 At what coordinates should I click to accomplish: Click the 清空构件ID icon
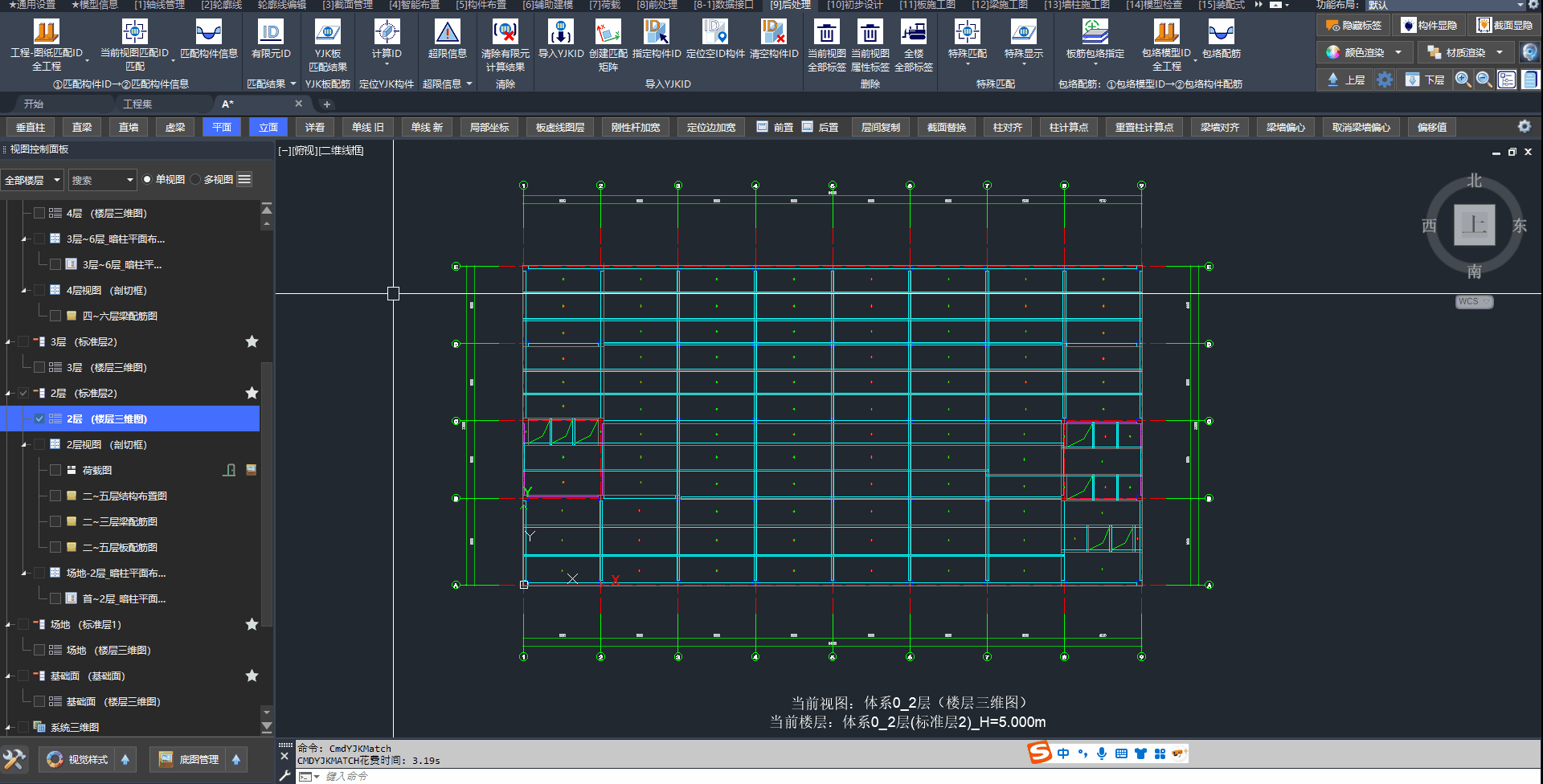pos(773,33)
